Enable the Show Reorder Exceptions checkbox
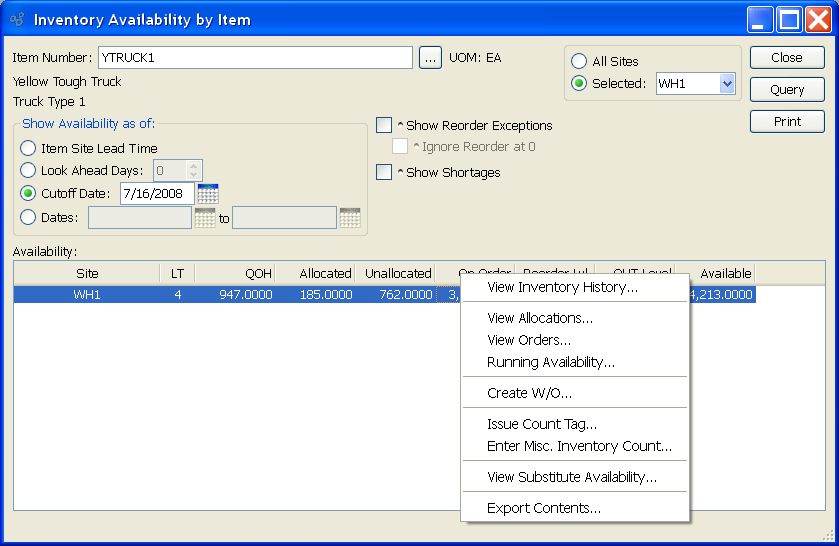 tap(384, 126)
